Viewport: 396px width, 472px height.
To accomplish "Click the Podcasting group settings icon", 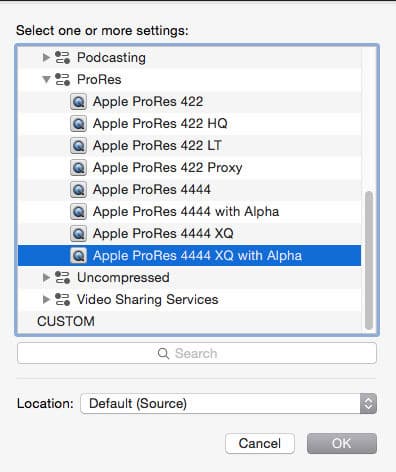I will (x=62, y=57).
